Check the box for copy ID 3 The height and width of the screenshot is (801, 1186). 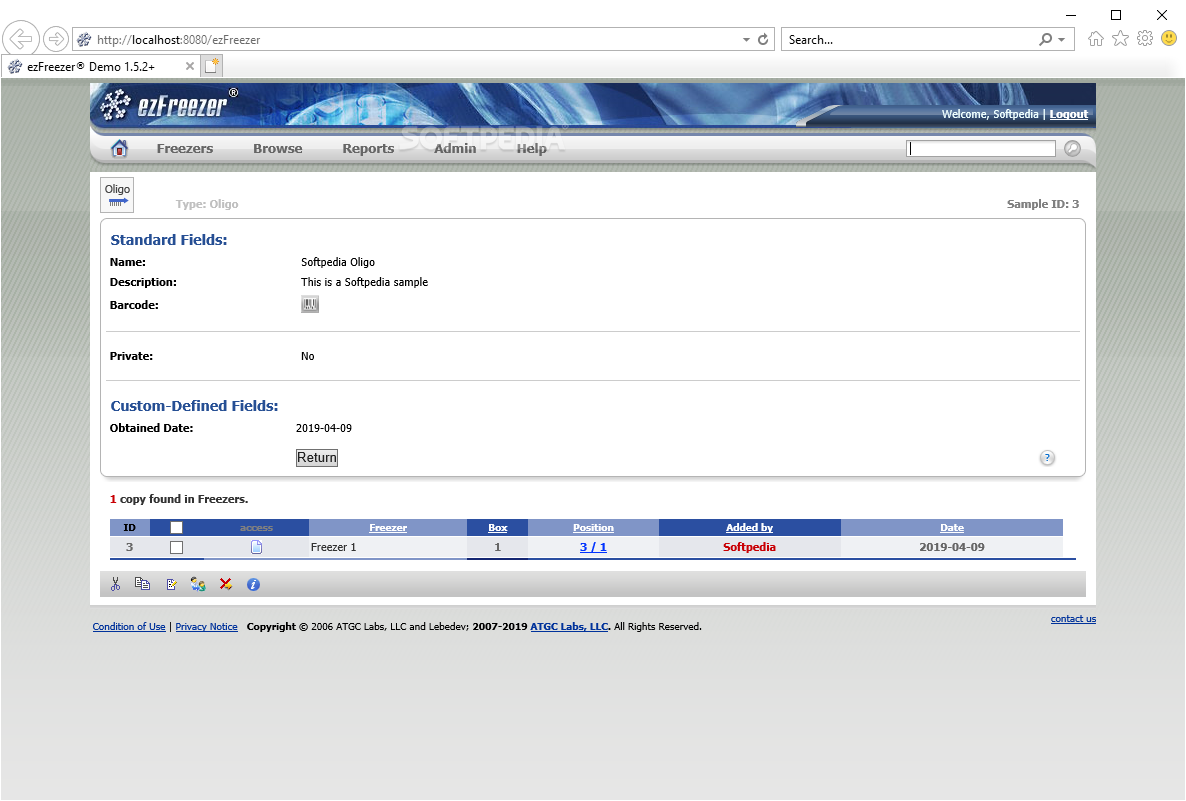pos(176,547)
